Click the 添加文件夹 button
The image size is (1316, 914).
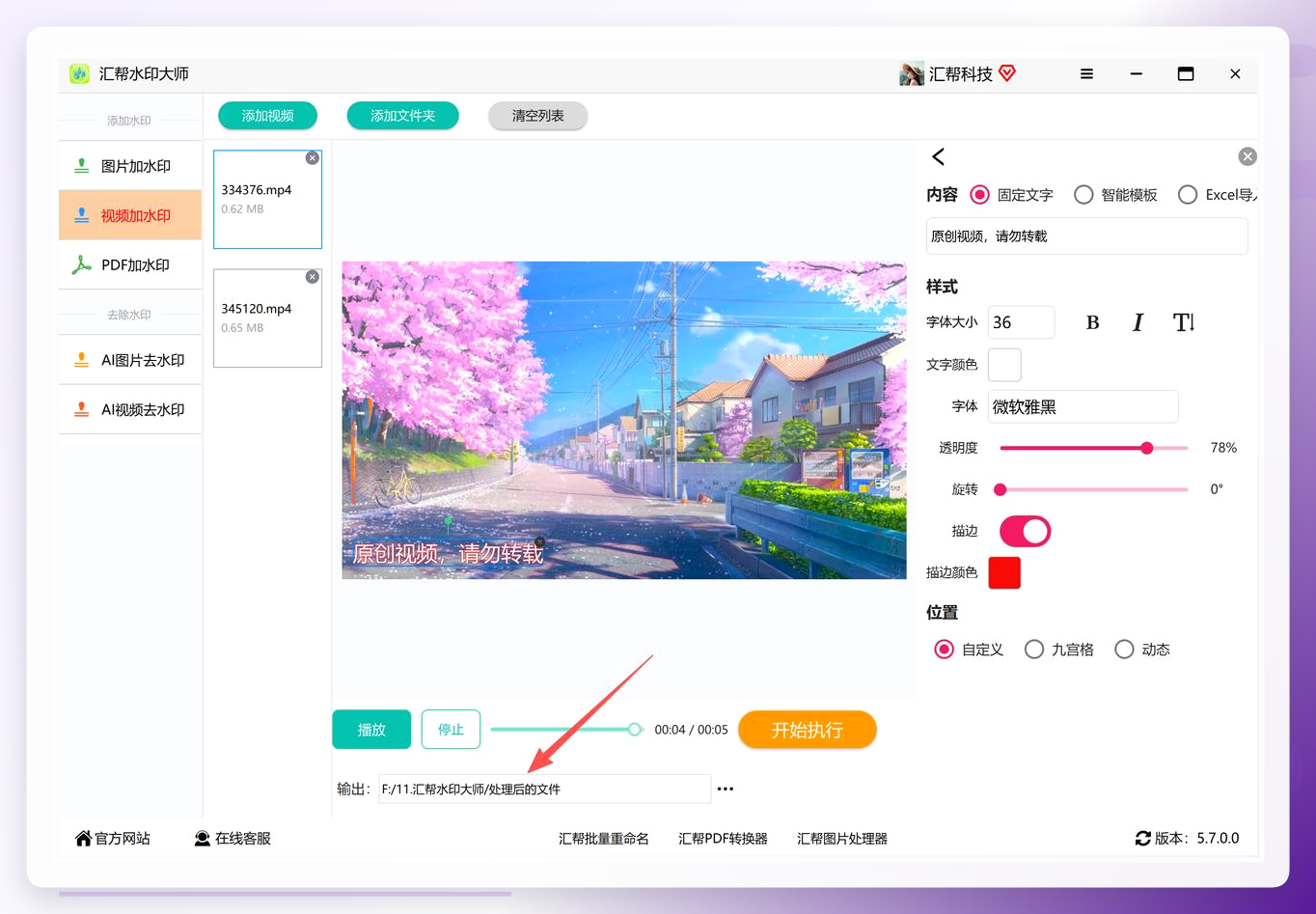point(402,116)
